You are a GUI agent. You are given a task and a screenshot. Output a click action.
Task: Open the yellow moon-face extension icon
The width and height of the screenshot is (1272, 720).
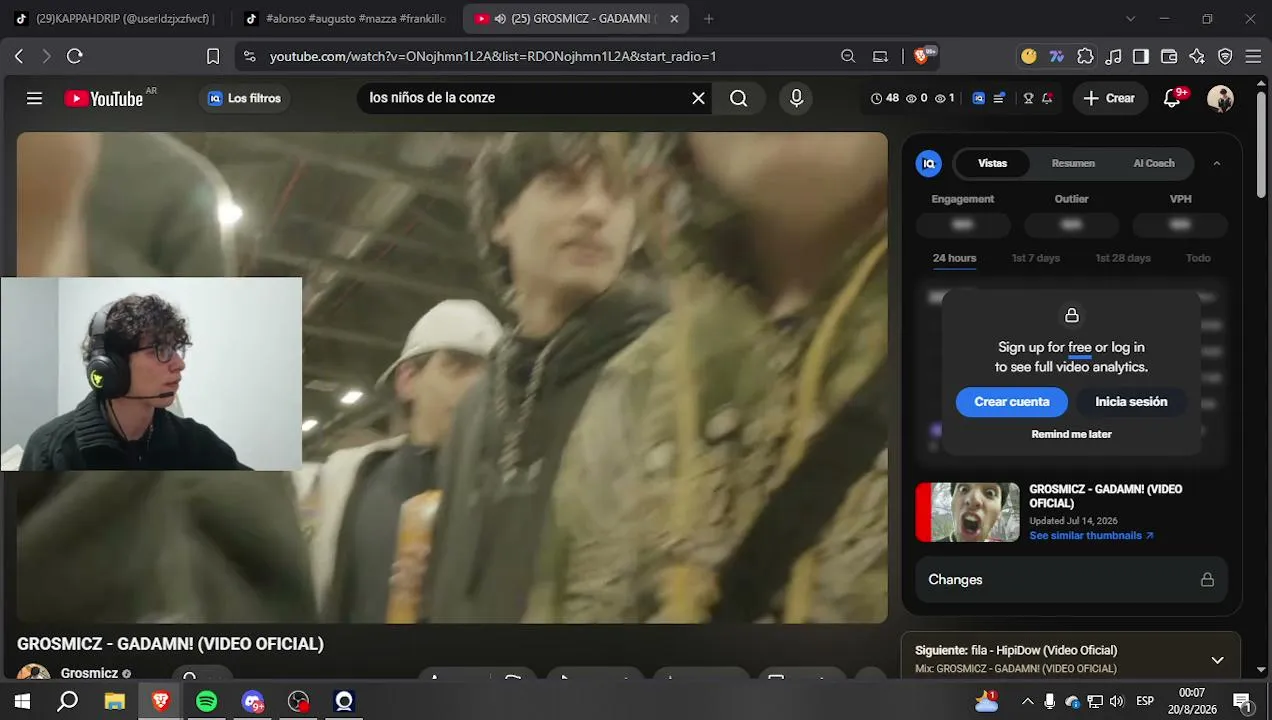(1028, 56)
